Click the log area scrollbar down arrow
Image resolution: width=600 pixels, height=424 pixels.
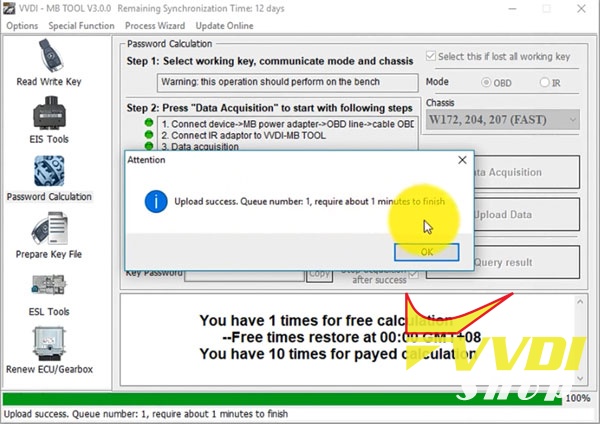tap(580, 378)
